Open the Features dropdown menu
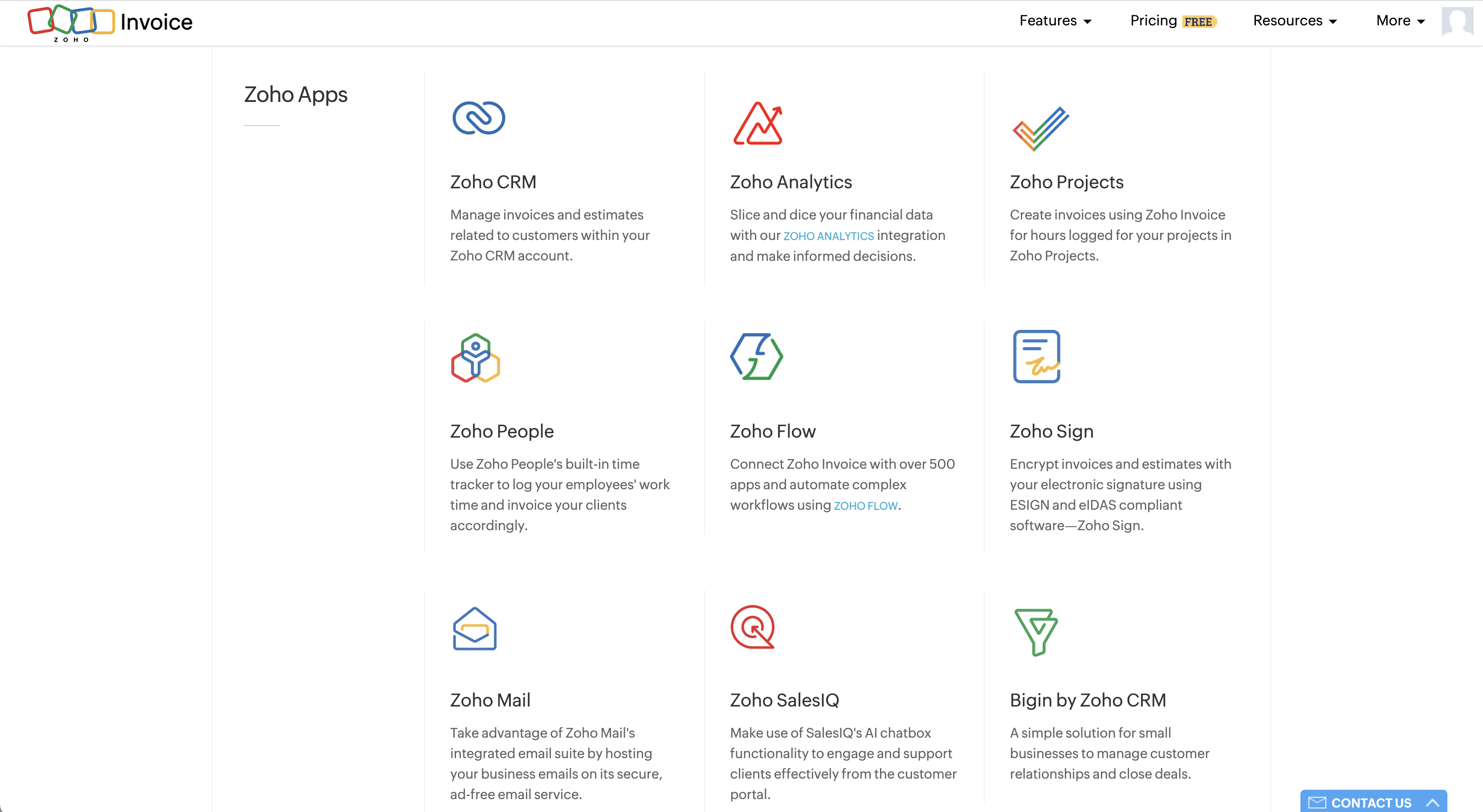The height and width of the screenshot is (812, 1483). [x=1055, y=21]
